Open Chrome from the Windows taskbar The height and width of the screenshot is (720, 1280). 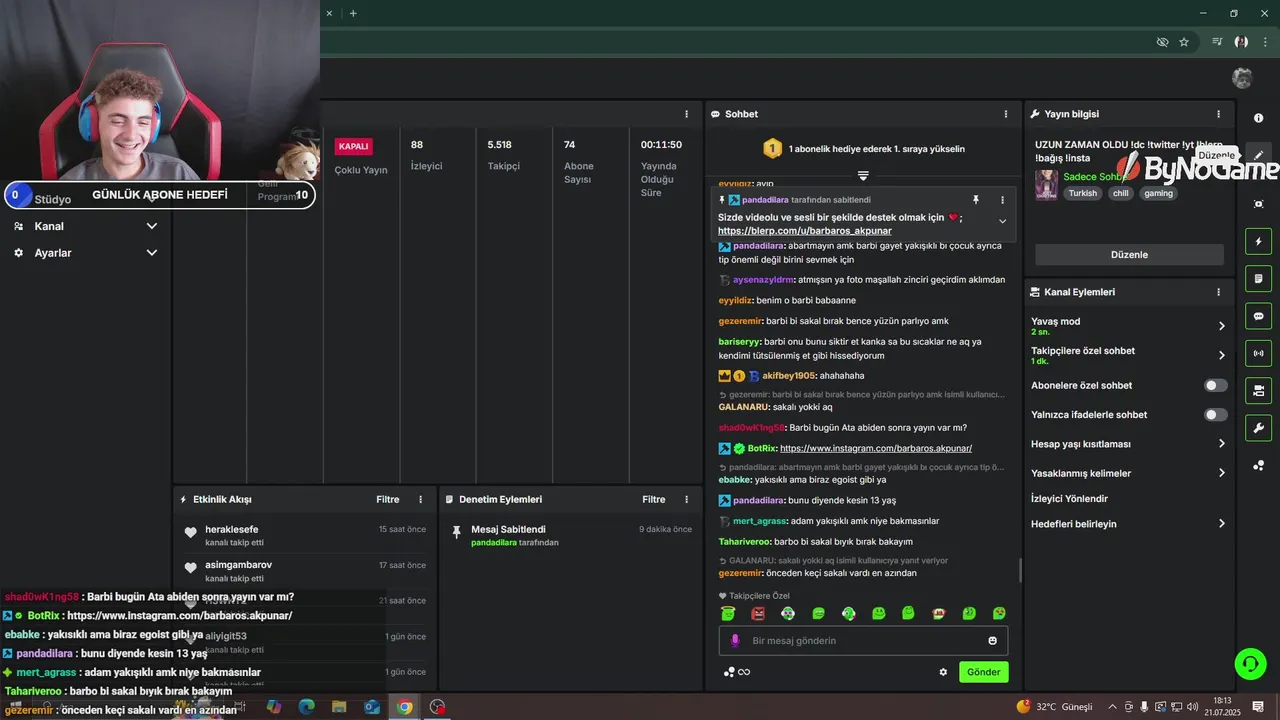[404, 707]
